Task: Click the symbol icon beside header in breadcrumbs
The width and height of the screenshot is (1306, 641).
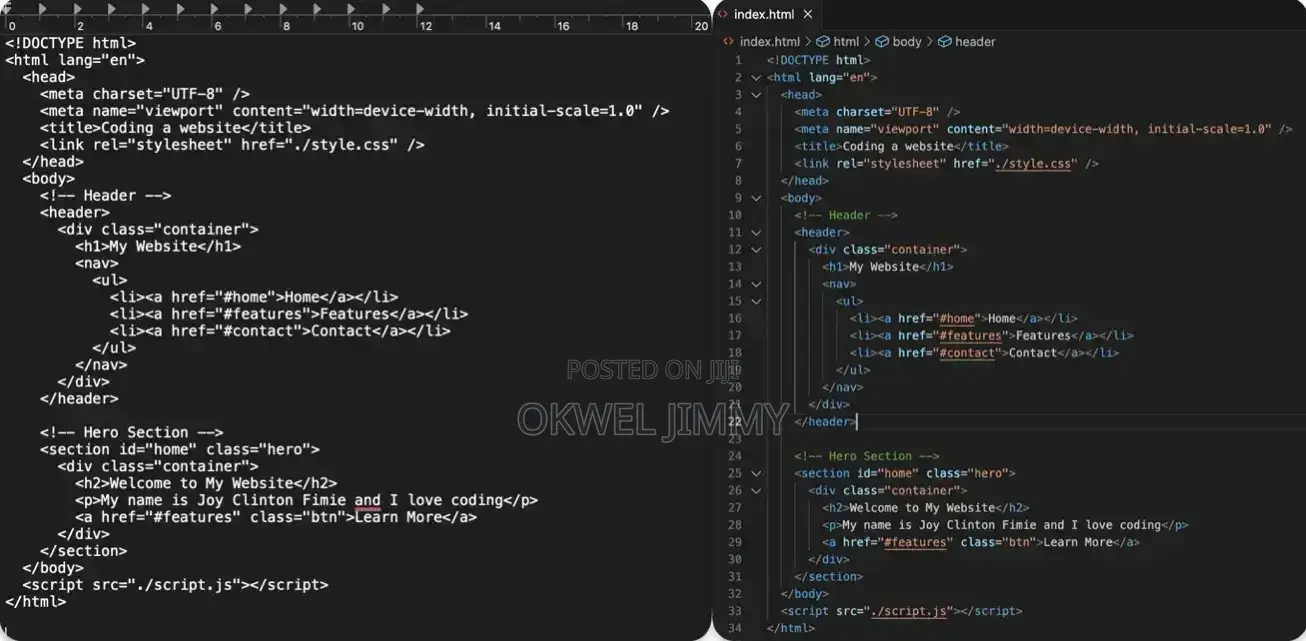Action: [944, 42]
